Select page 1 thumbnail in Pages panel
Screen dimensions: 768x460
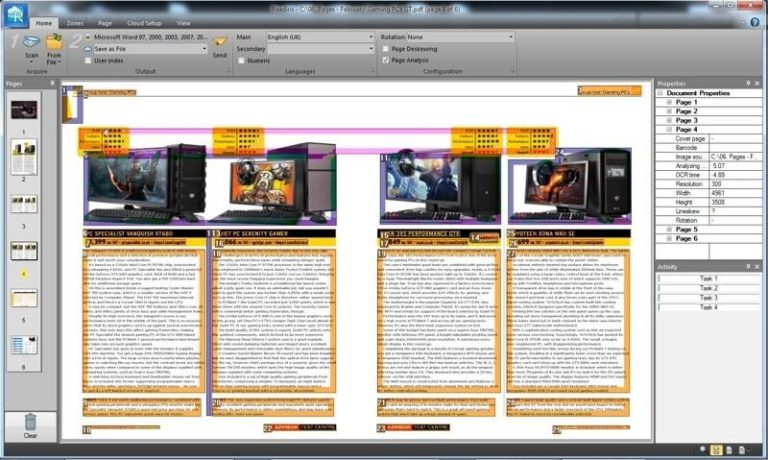(x=24, y=110)
